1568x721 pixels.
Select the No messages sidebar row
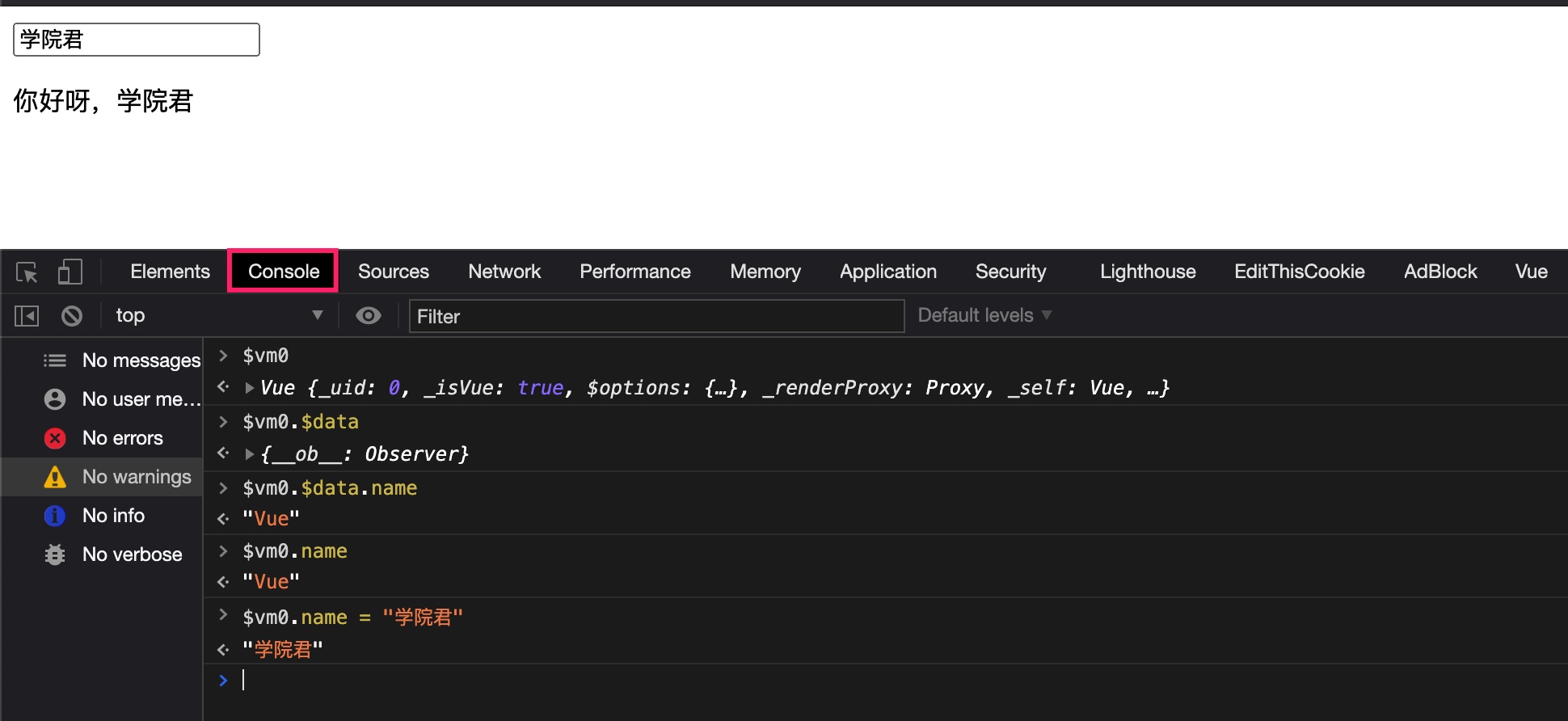(102, 360)
